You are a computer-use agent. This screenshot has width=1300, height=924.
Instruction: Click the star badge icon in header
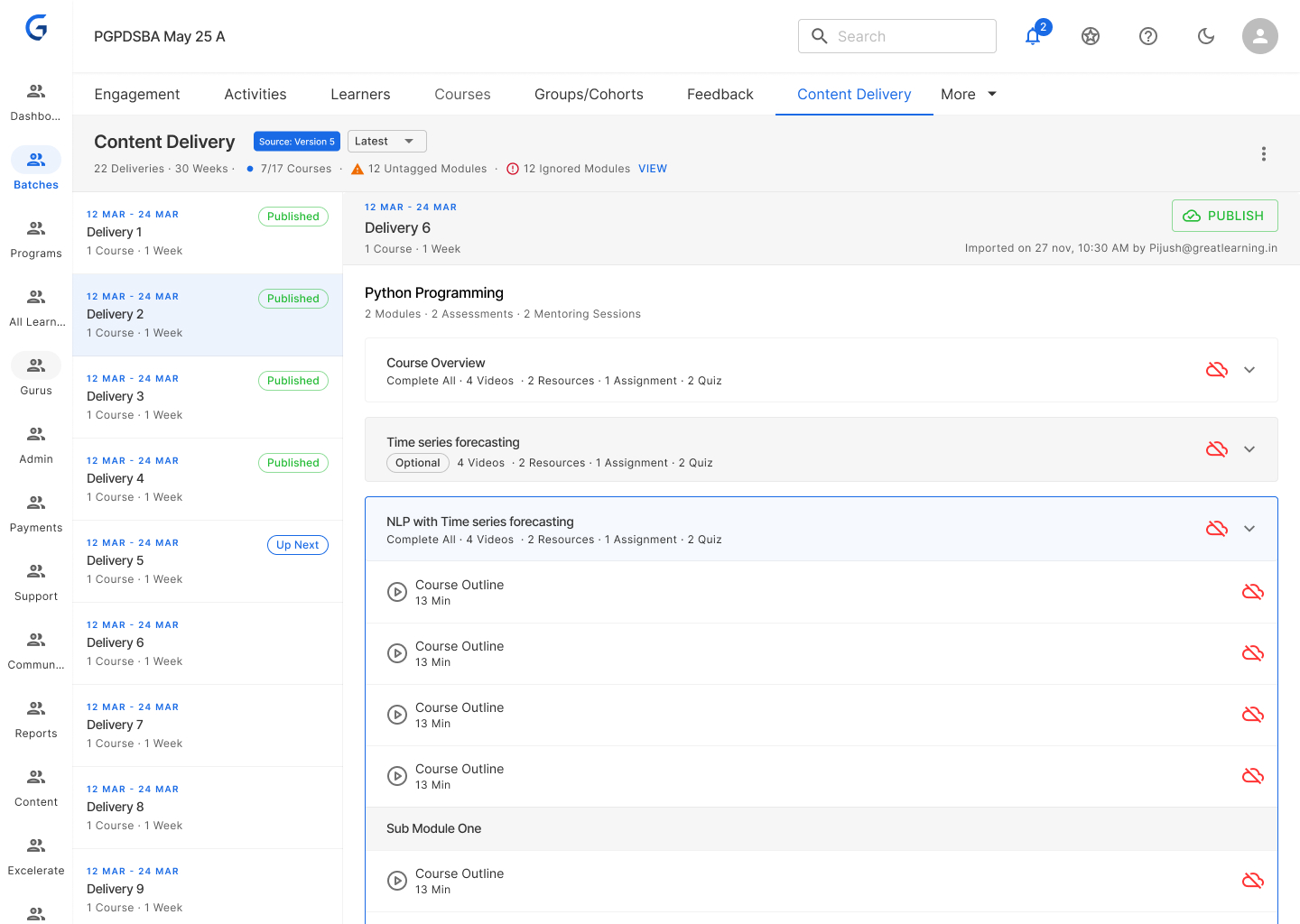tap(1091, 36)
